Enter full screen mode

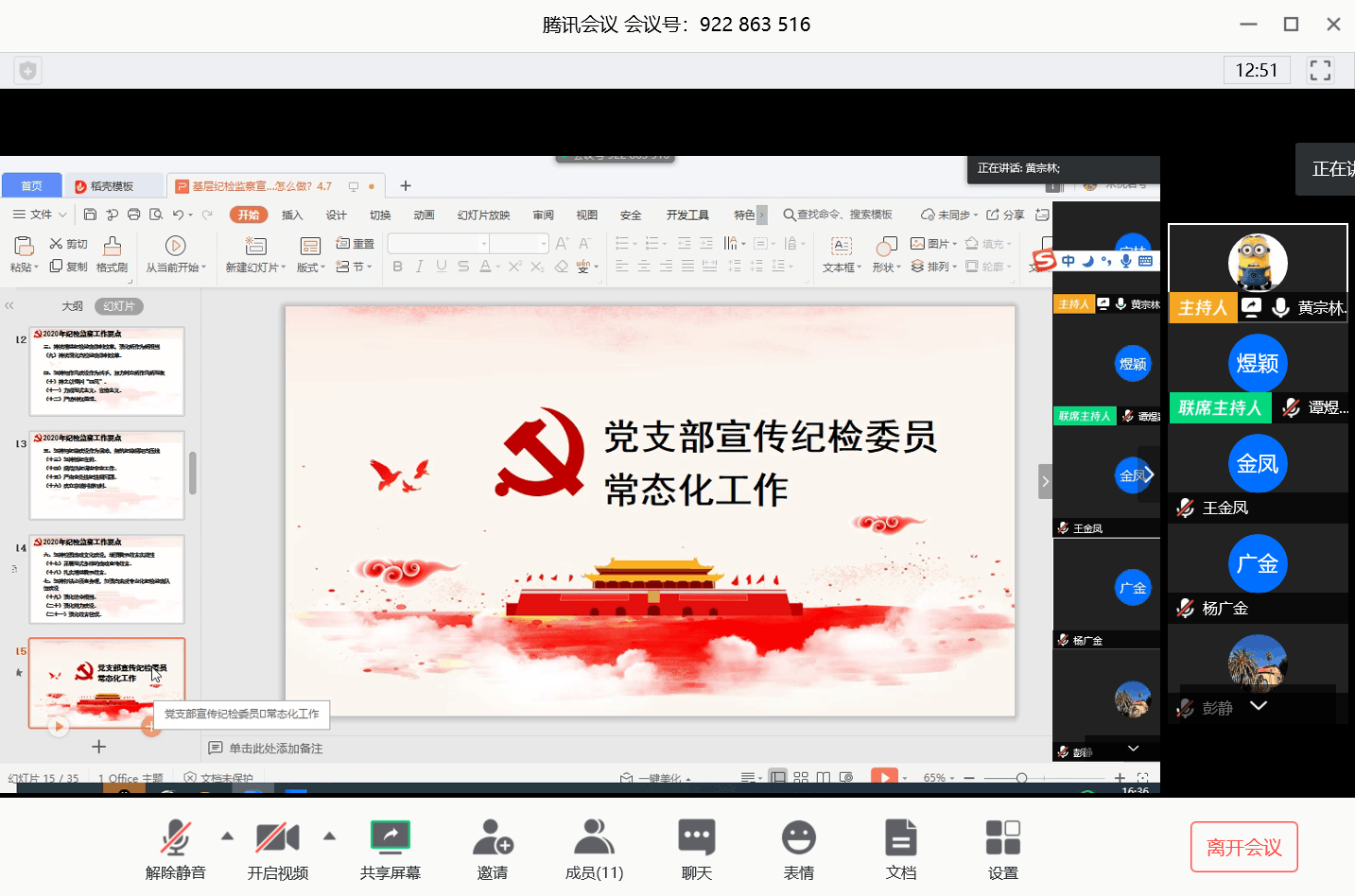(1320, 71)
